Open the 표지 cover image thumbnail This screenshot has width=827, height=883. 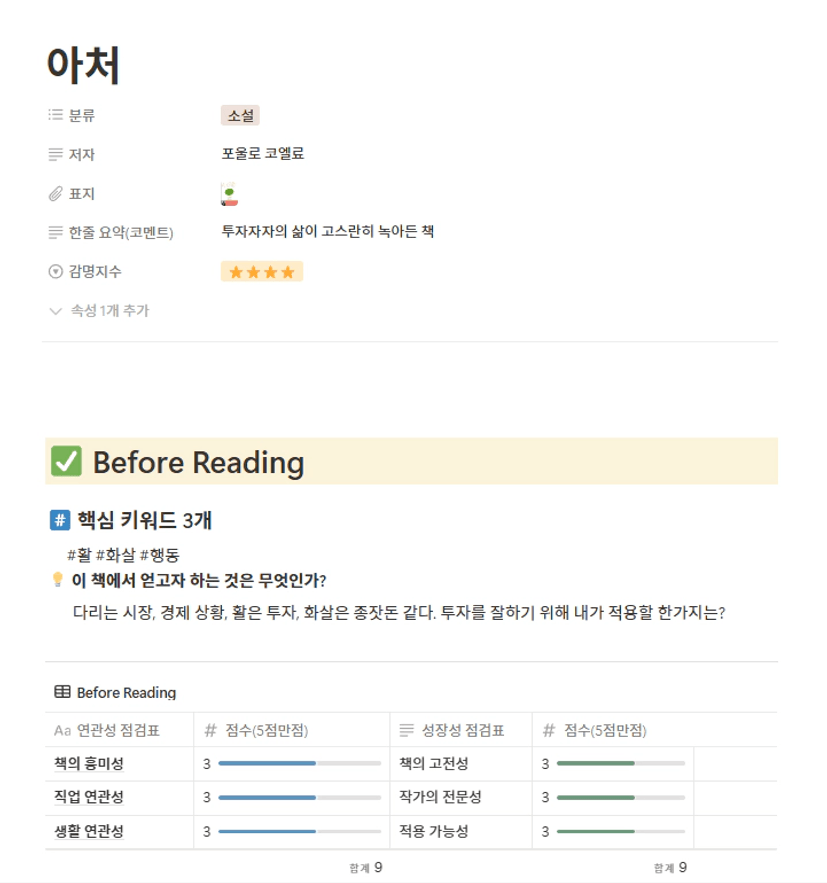(x=229, y=194)
